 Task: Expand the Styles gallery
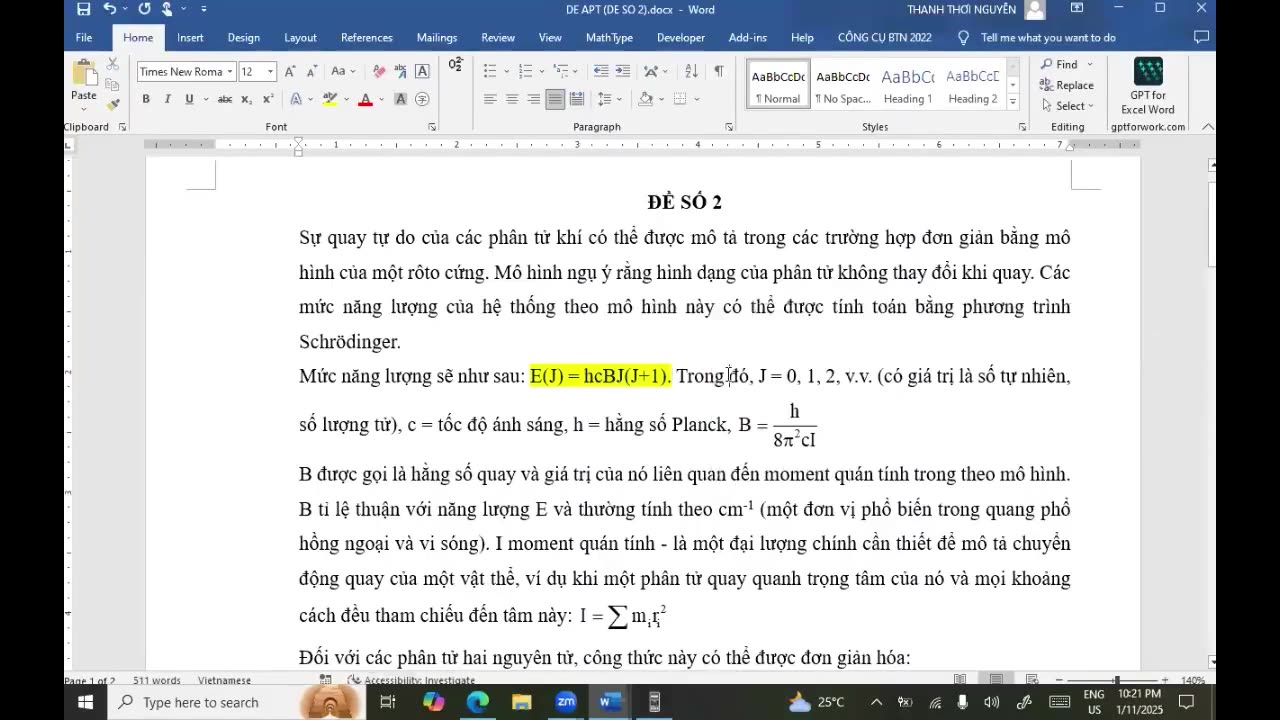1012,102
